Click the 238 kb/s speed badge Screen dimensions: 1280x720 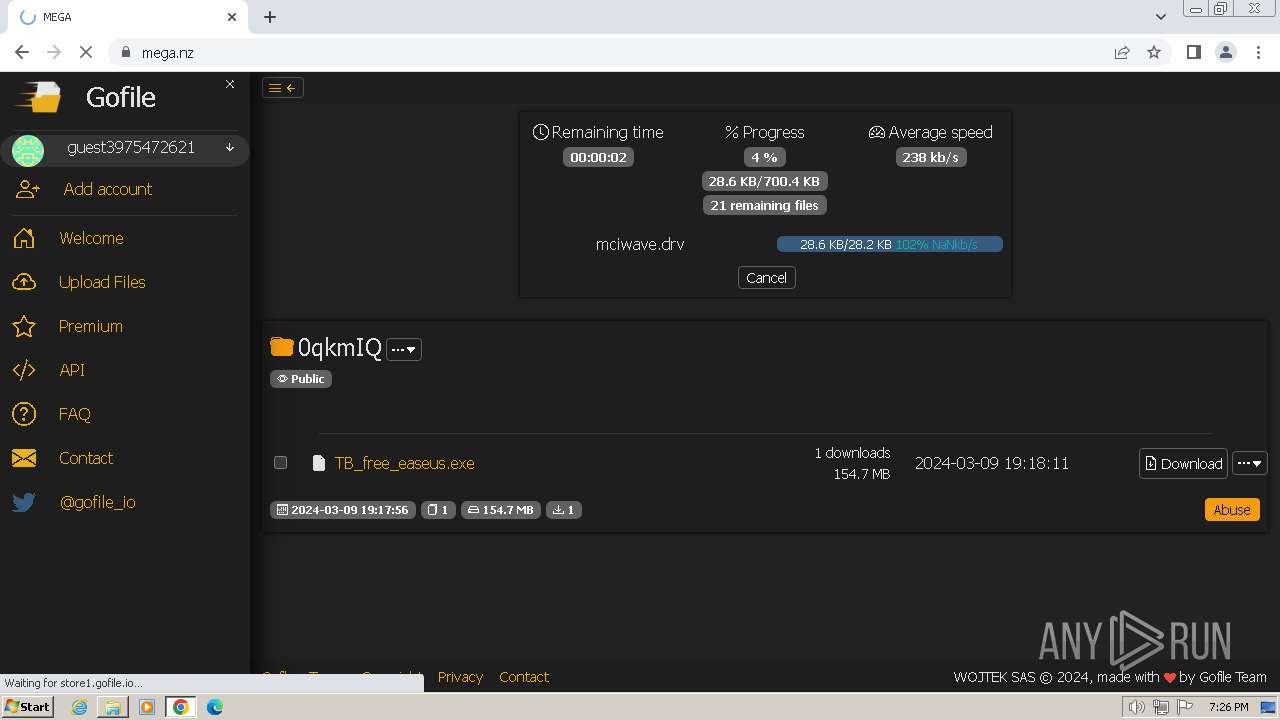[x=930, y=157]
